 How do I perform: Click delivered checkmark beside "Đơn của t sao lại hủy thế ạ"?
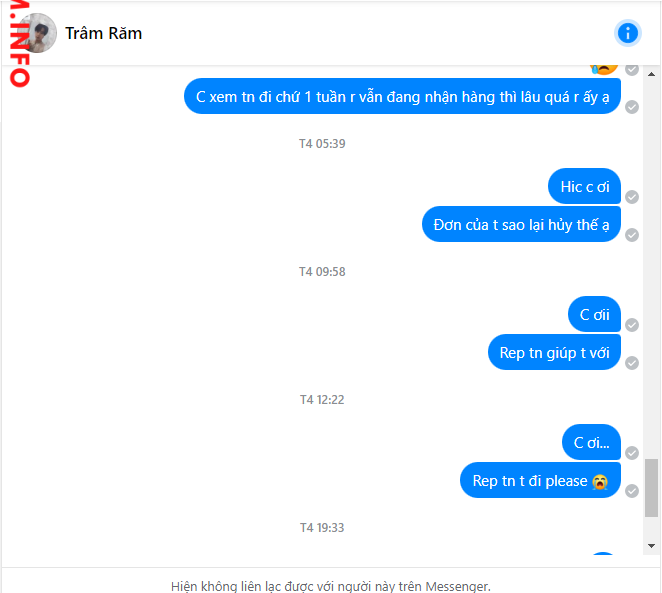[632, 235]
